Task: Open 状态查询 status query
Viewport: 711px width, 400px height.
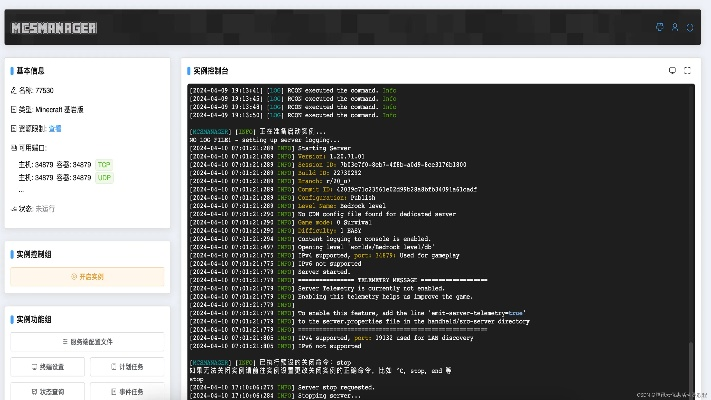Action: click(46, 391)
